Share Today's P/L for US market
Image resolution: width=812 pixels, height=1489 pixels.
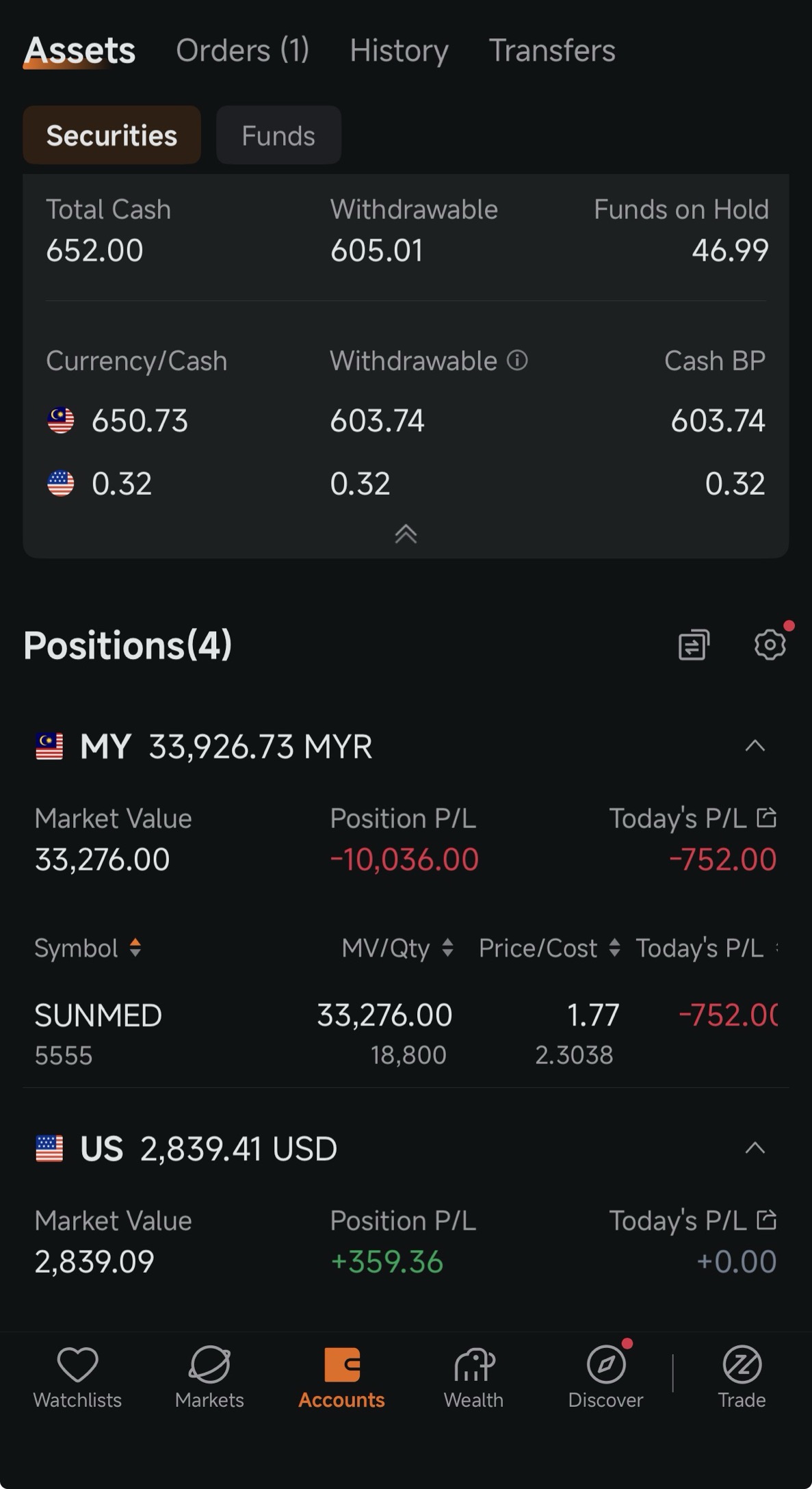(766, 1219)
